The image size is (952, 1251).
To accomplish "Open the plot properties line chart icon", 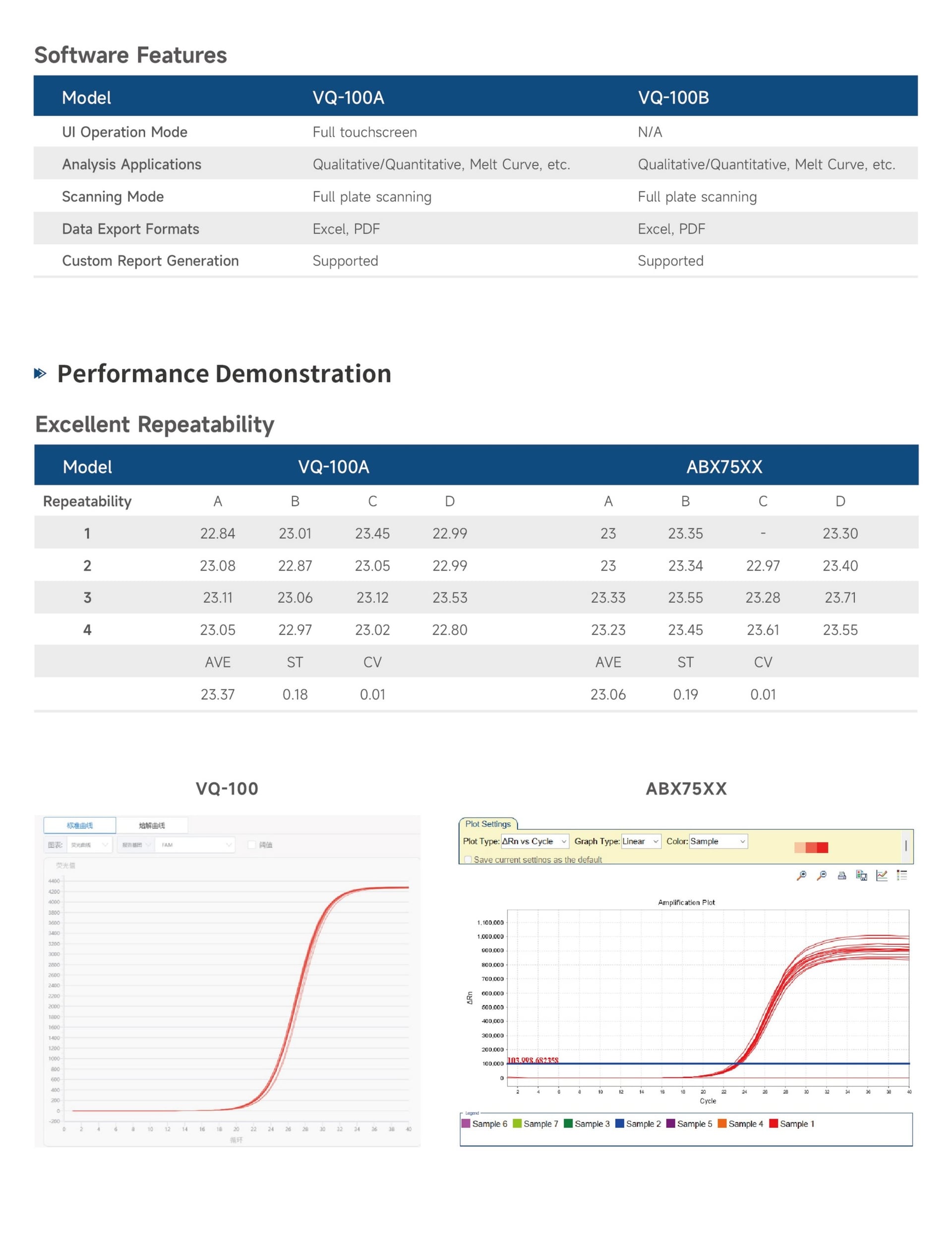I will click(882, 876).
